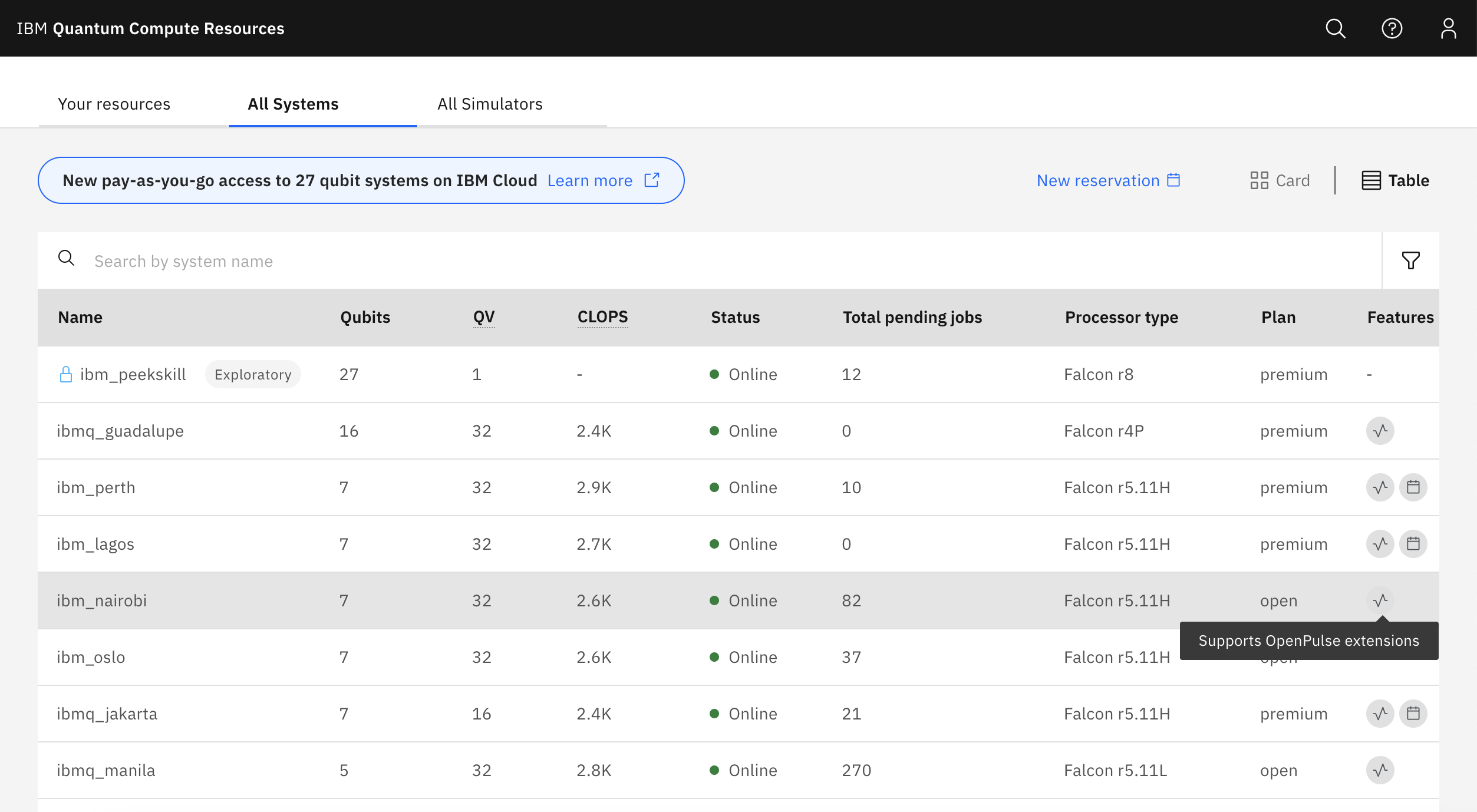This screenshot has height=812, width=1477.
Task: Switch to Card view
Action: click(x=1280, y=180)
